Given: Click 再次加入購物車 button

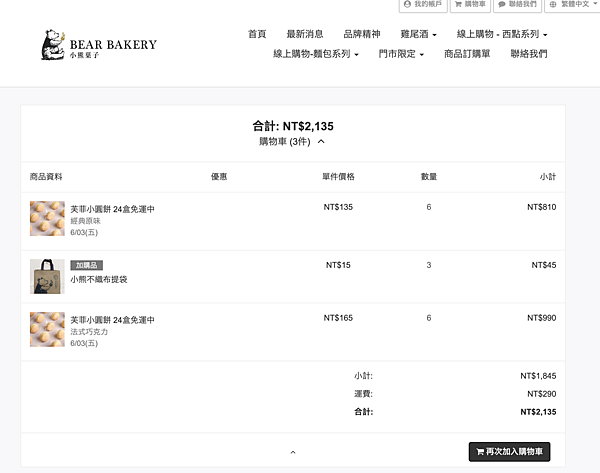Looking at the screenshot, I should [x=509, y=451].
